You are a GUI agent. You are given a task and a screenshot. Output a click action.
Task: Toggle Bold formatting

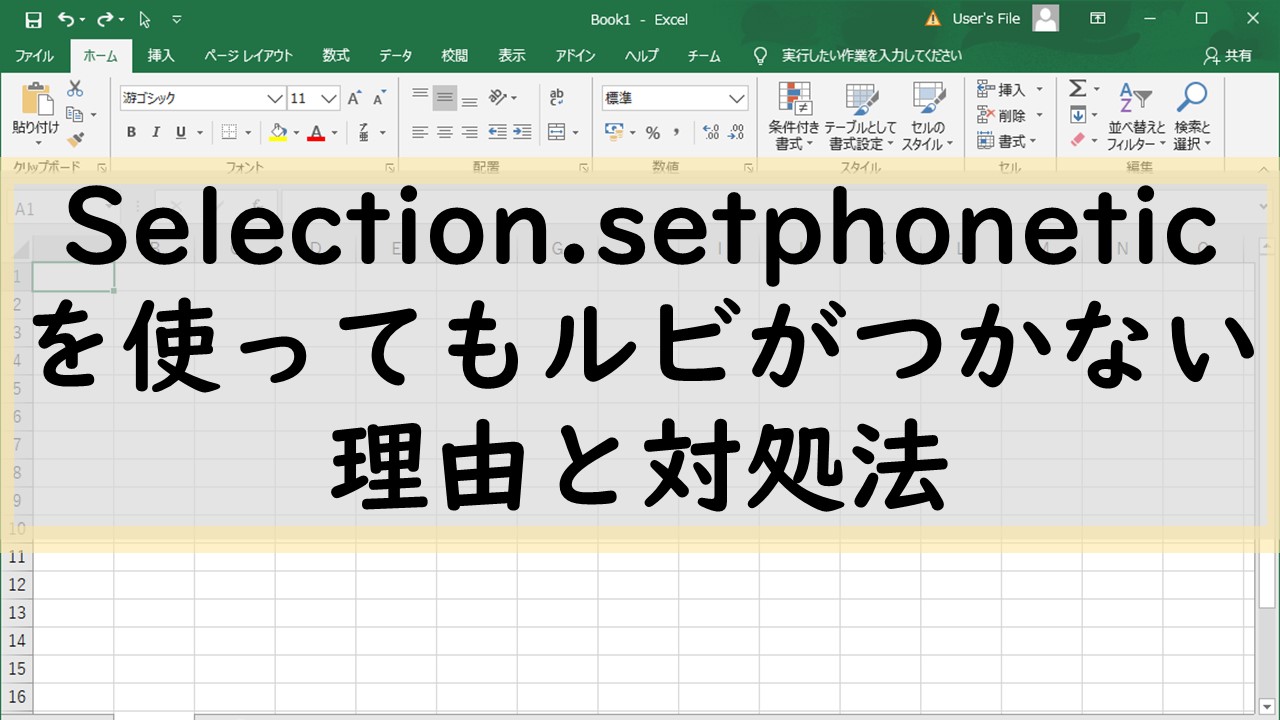(131, 132)
